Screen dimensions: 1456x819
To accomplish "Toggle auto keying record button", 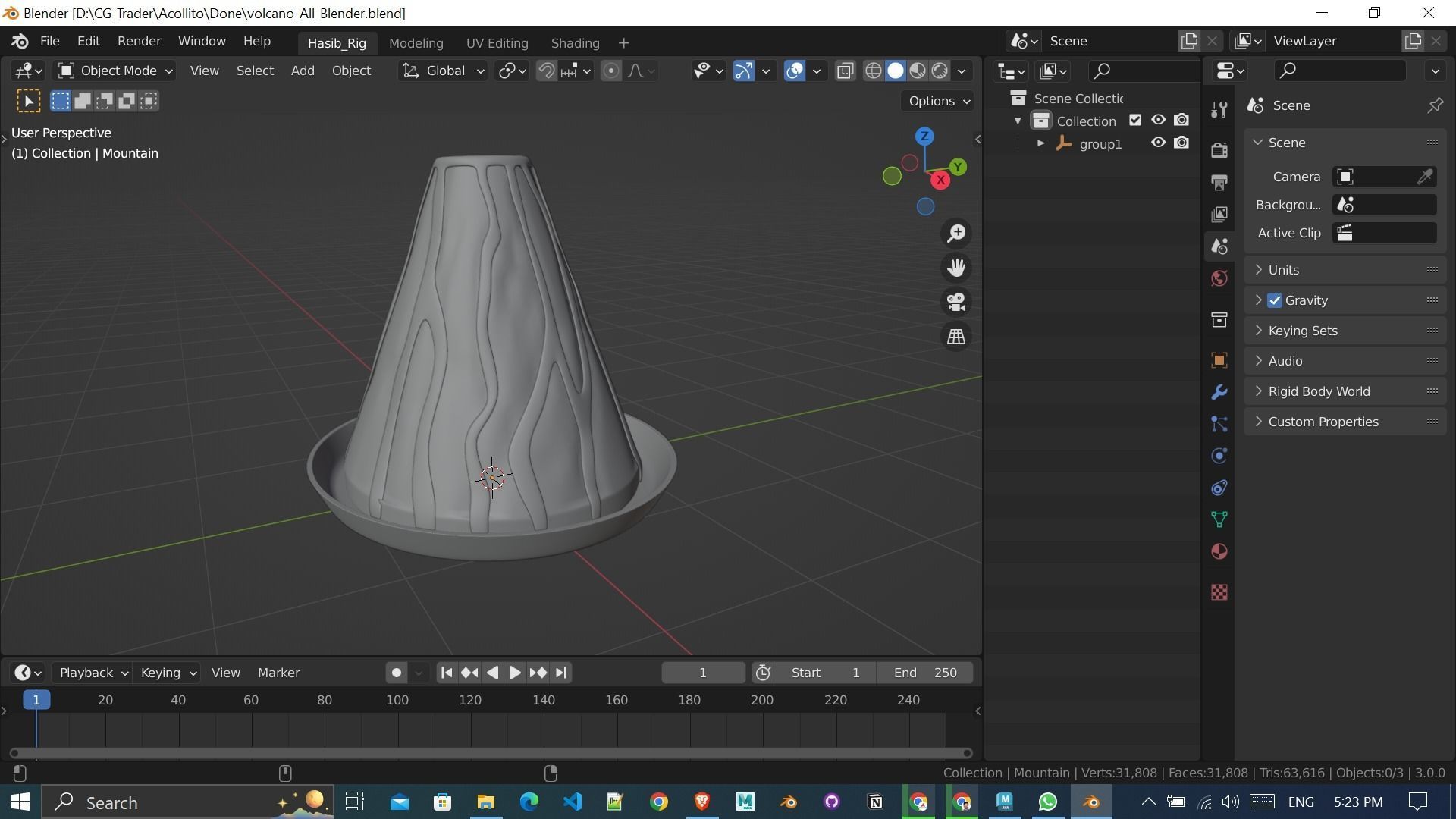I will click(396, 673).
